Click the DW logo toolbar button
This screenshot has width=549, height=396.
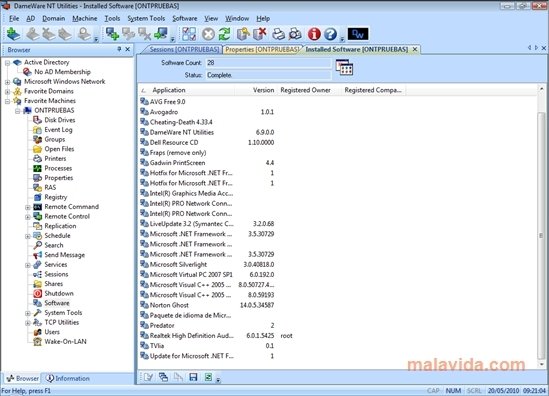pyautogui.click(x=358, y=34)
